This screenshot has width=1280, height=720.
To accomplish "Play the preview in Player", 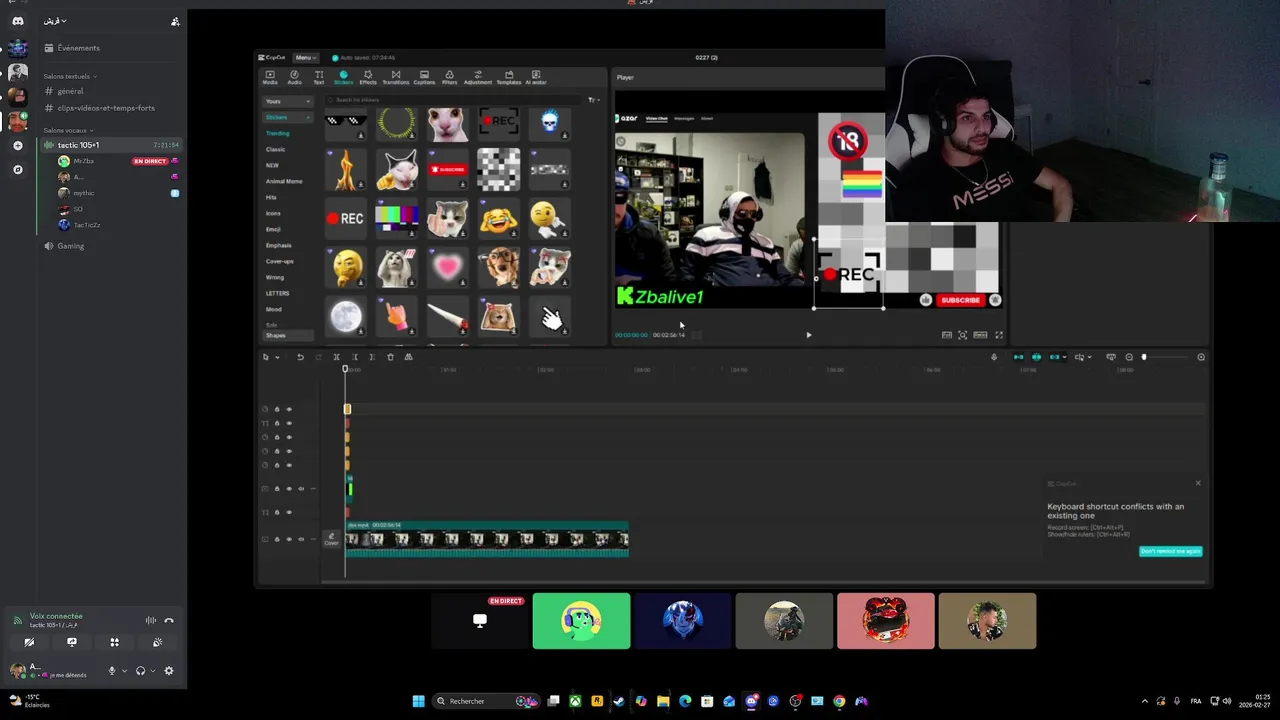I will (x=809, y=335).
